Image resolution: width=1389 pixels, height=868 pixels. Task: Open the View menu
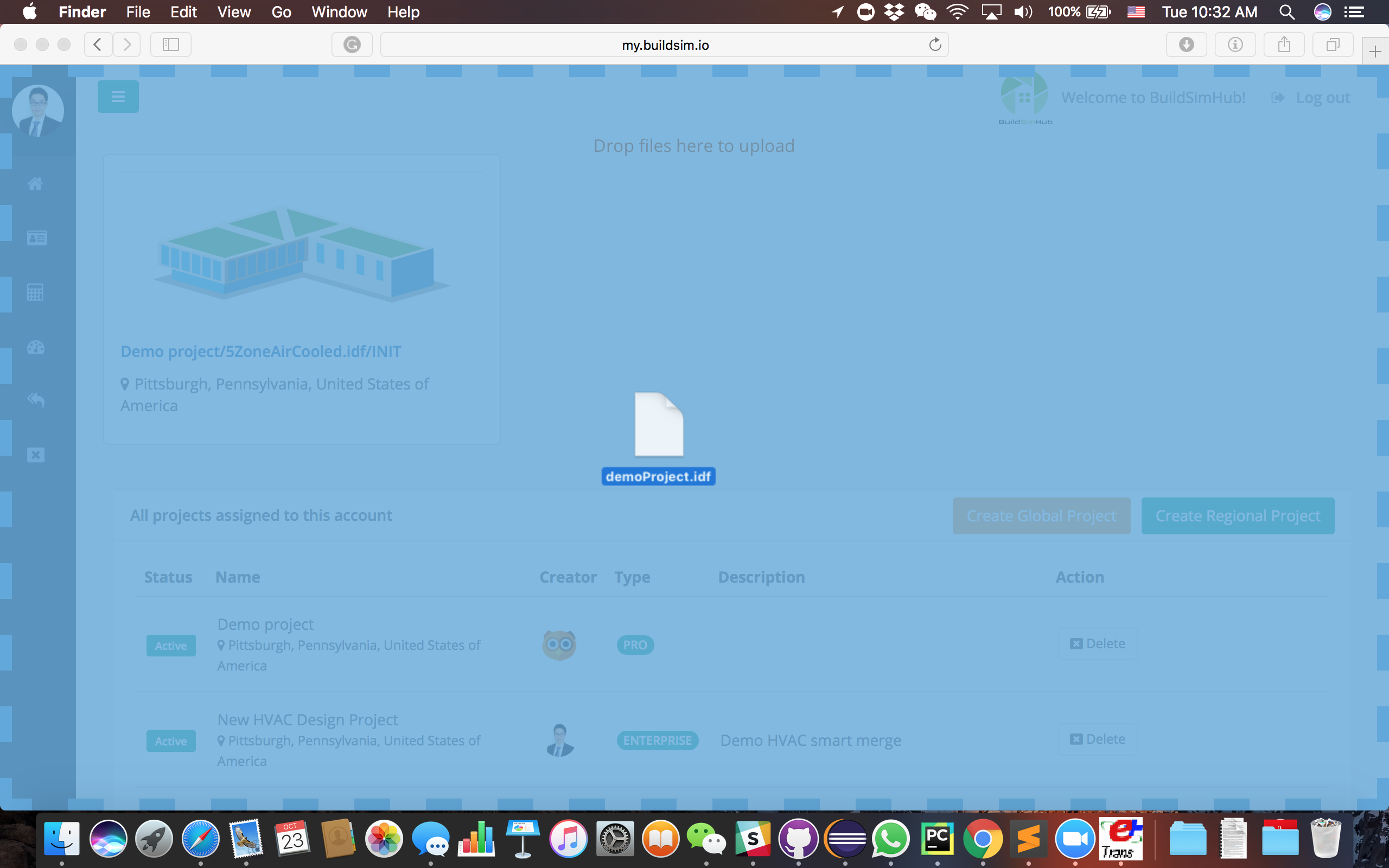[234, 12]
